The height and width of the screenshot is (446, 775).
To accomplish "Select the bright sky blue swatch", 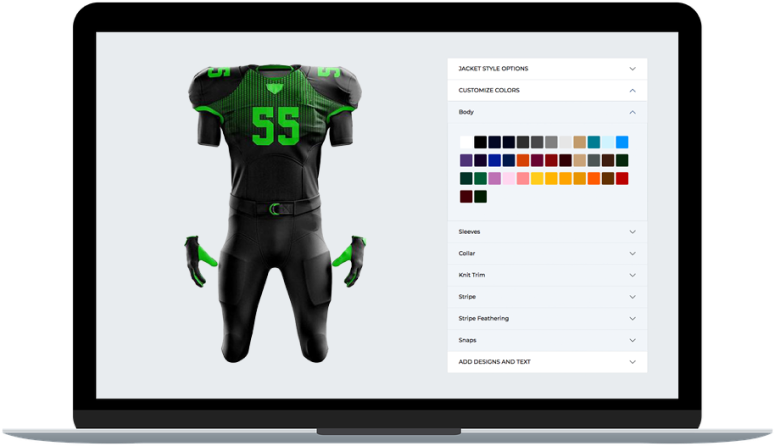I will (x=622, y=142).
